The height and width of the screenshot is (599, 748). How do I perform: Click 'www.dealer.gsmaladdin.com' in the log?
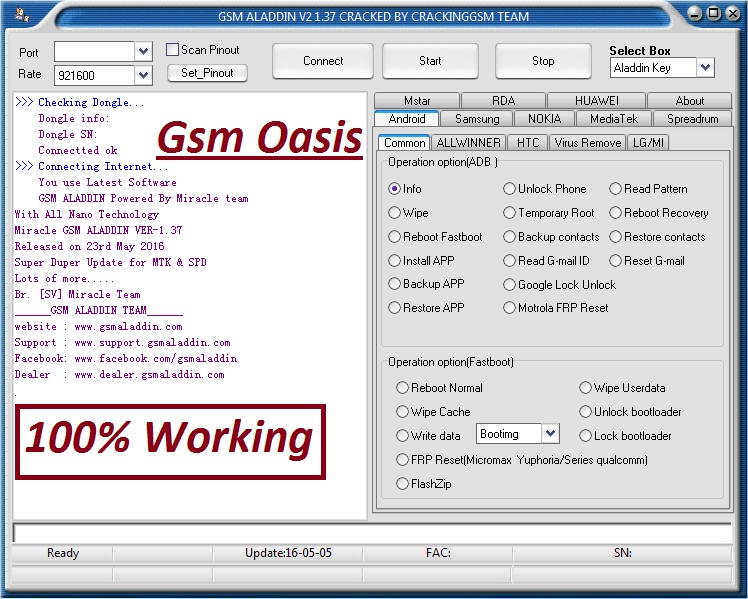tap(149, 374)
